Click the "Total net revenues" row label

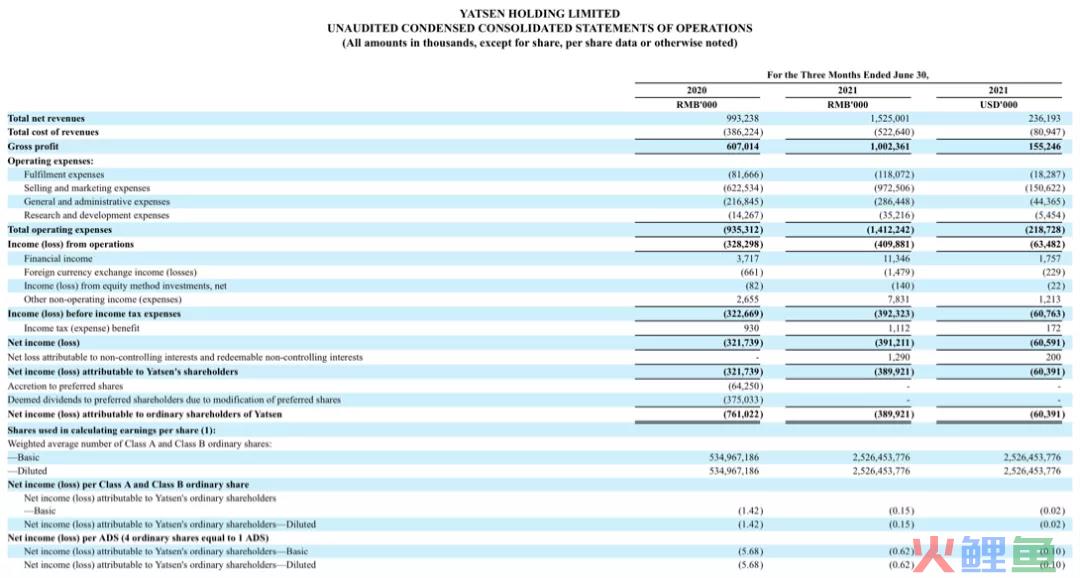tap(46, 118)
